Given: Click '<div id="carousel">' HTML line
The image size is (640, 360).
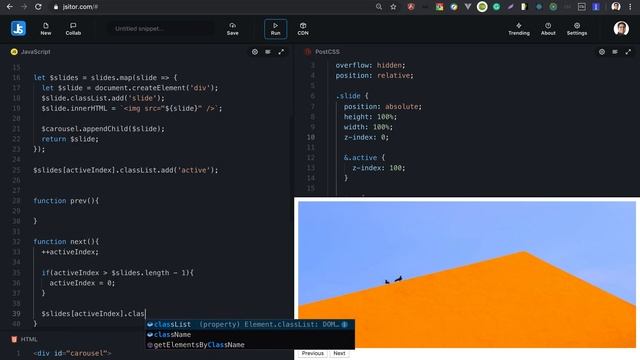Looking at the screenshot, I should (72, 353).
